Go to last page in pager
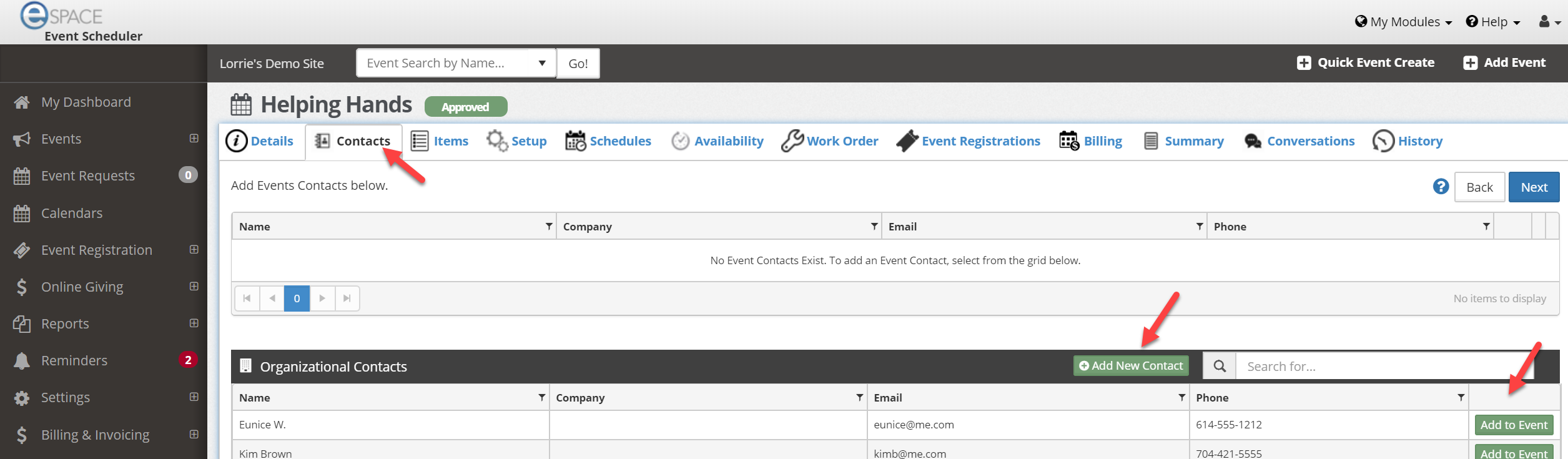The height and width of the screenshot is (459, 1568). (x=347, y=299)
